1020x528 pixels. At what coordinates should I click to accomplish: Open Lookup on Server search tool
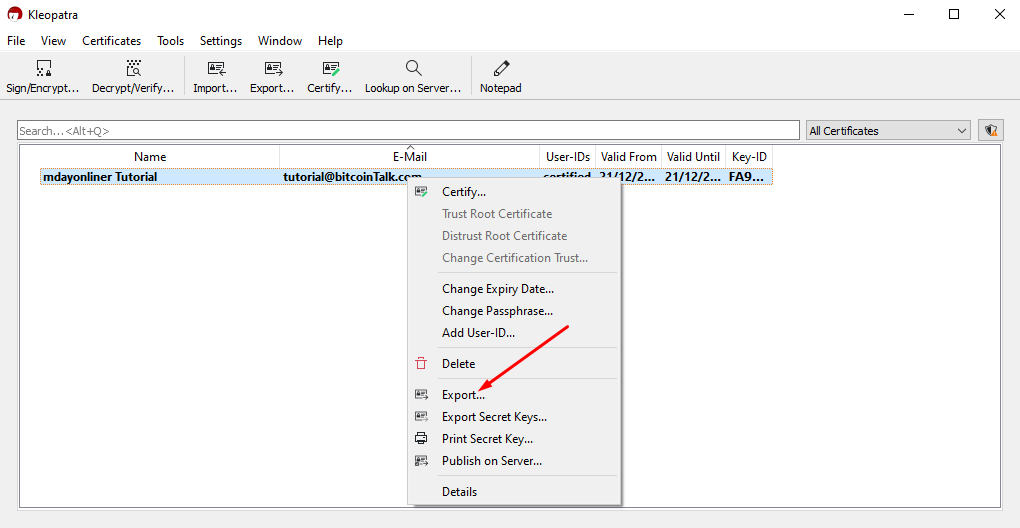pyautogui.click(x=413, y=77)
